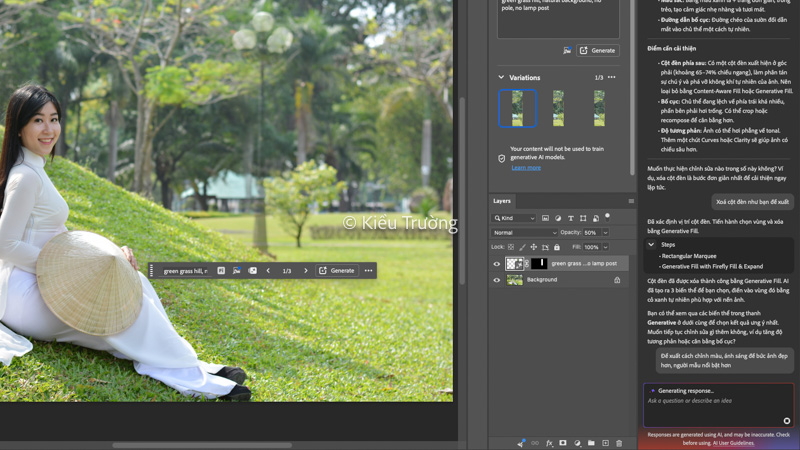Viewport: 800px width, 450px height.
Task: Click the generative layer mask thumbnail
Action: tap(539, 264)
